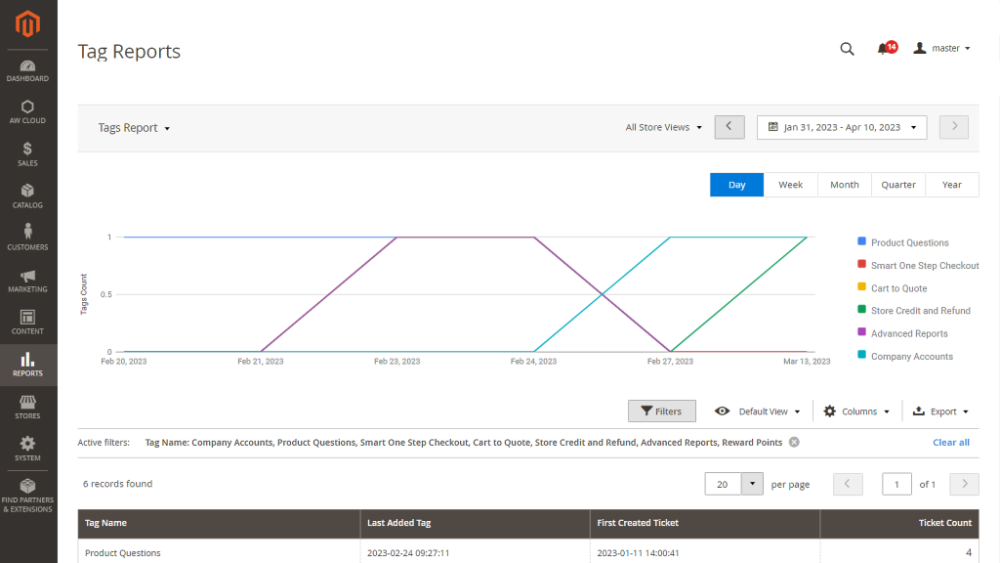The width and height of the screenshot is (1000, 563).
Task: Open the Customers sidebar menu
Action: coord(27,238)
